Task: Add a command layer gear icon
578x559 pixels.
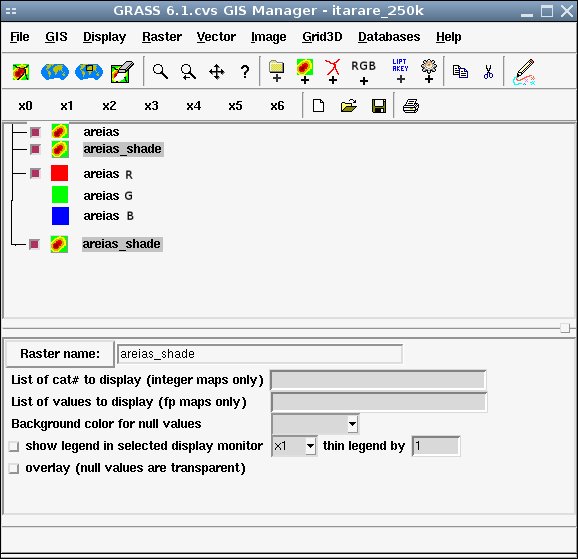Action: click(429, 71)
